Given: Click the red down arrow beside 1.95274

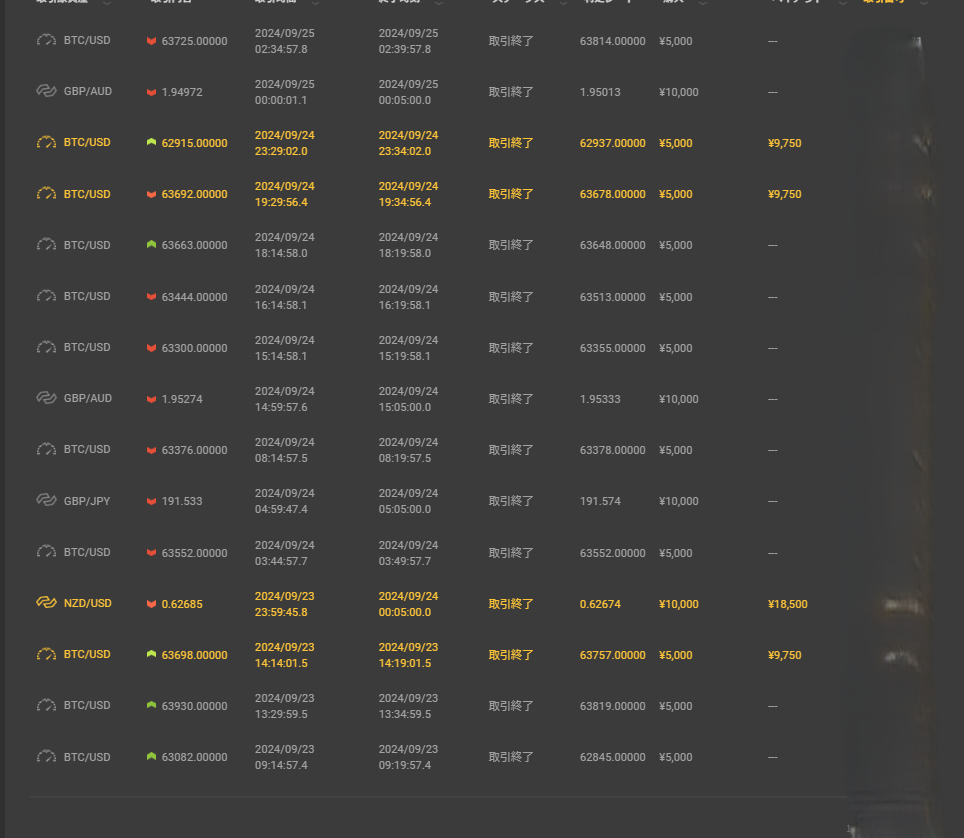Looking at the screenshot, I should pos(151,399).
